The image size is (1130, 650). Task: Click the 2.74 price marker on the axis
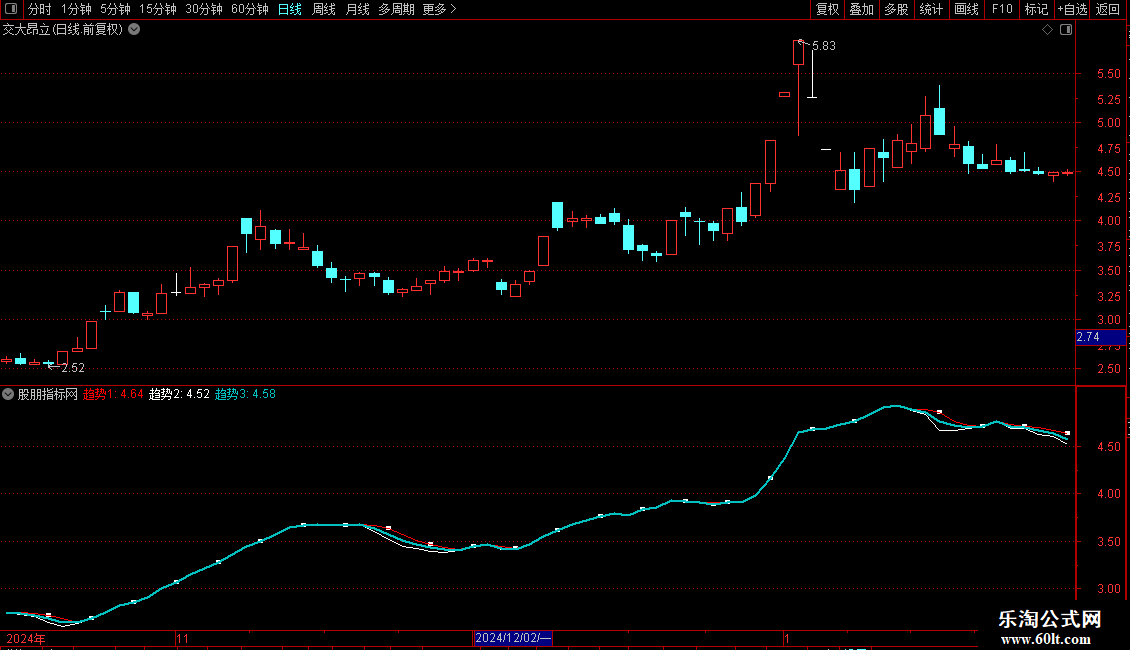1100,337
